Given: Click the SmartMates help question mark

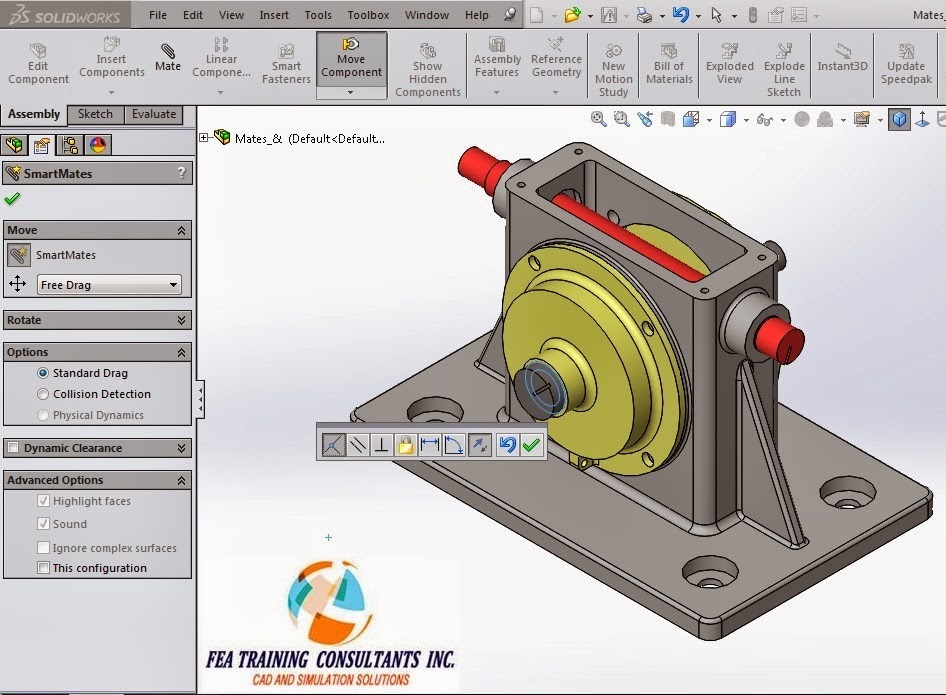Looking at the screenshot, I should pos(181,173).
